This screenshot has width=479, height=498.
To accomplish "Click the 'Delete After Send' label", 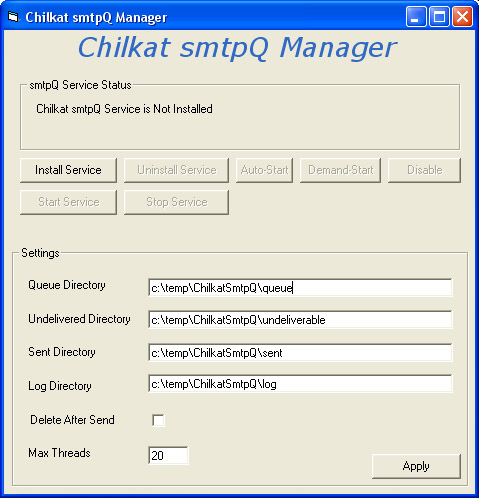I will (72, 420).
